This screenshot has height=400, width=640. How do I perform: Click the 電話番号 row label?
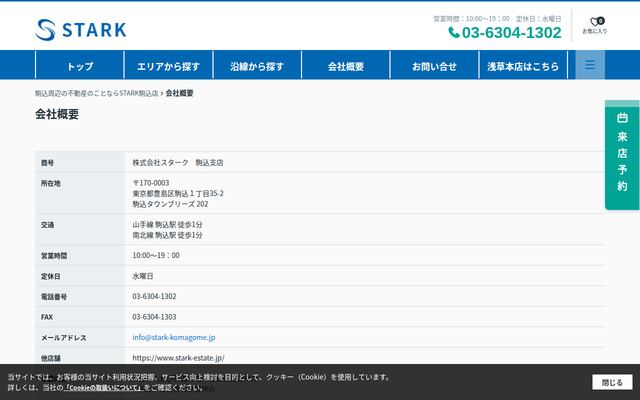coord(54,297)
